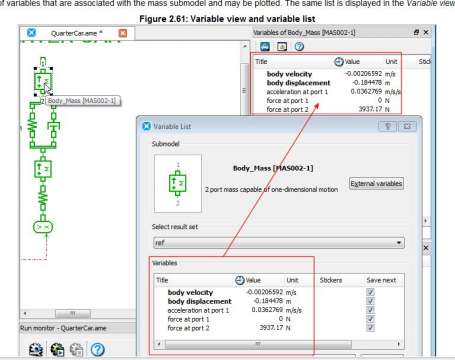Viewport: 455px width, 360px height.
Task: Open the Select result set dropdown
Action: point(279,243)
